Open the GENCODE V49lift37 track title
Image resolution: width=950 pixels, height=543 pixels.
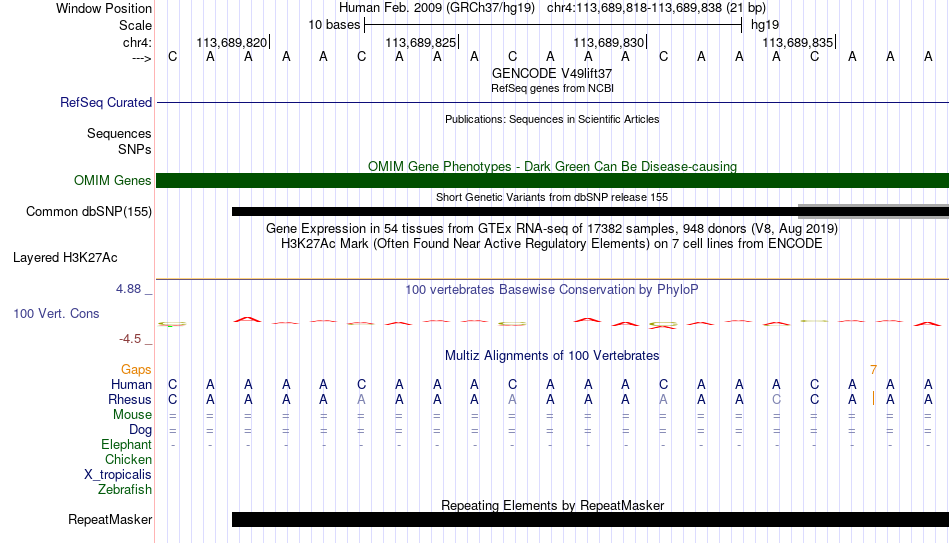tap(552, 73)
